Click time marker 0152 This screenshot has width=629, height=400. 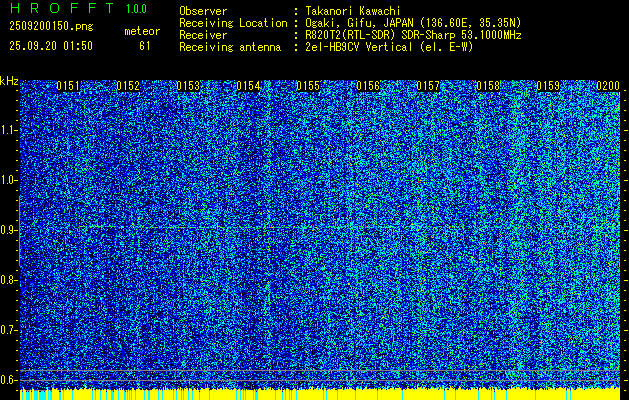pyautogui.click(x=128, y=86)
